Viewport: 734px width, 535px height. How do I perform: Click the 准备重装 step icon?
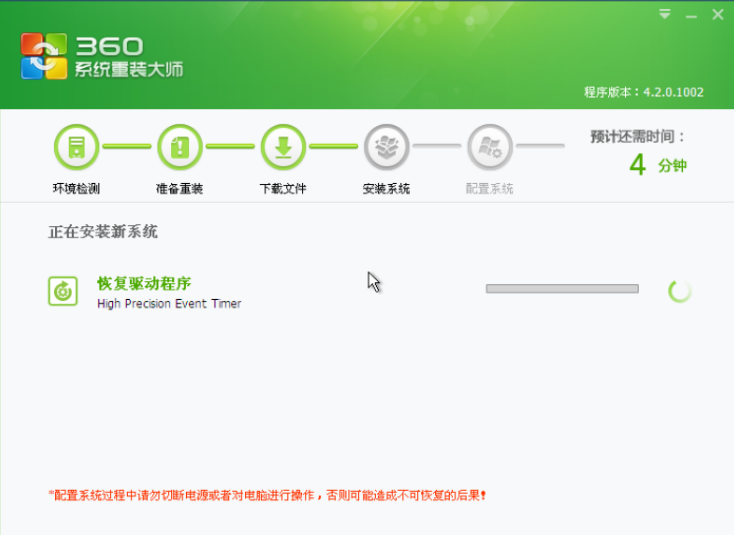point(180,147)
